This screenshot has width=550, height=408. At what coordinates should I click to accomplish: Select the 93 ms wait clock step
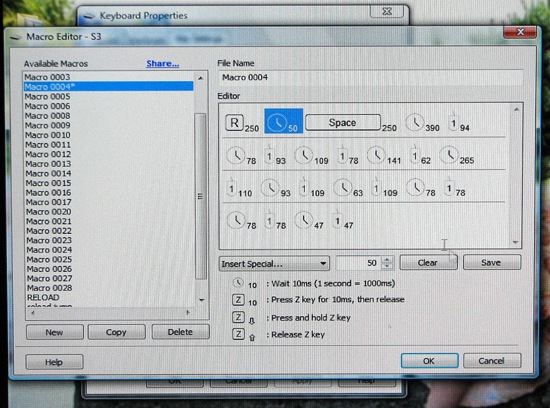[276, 188]
